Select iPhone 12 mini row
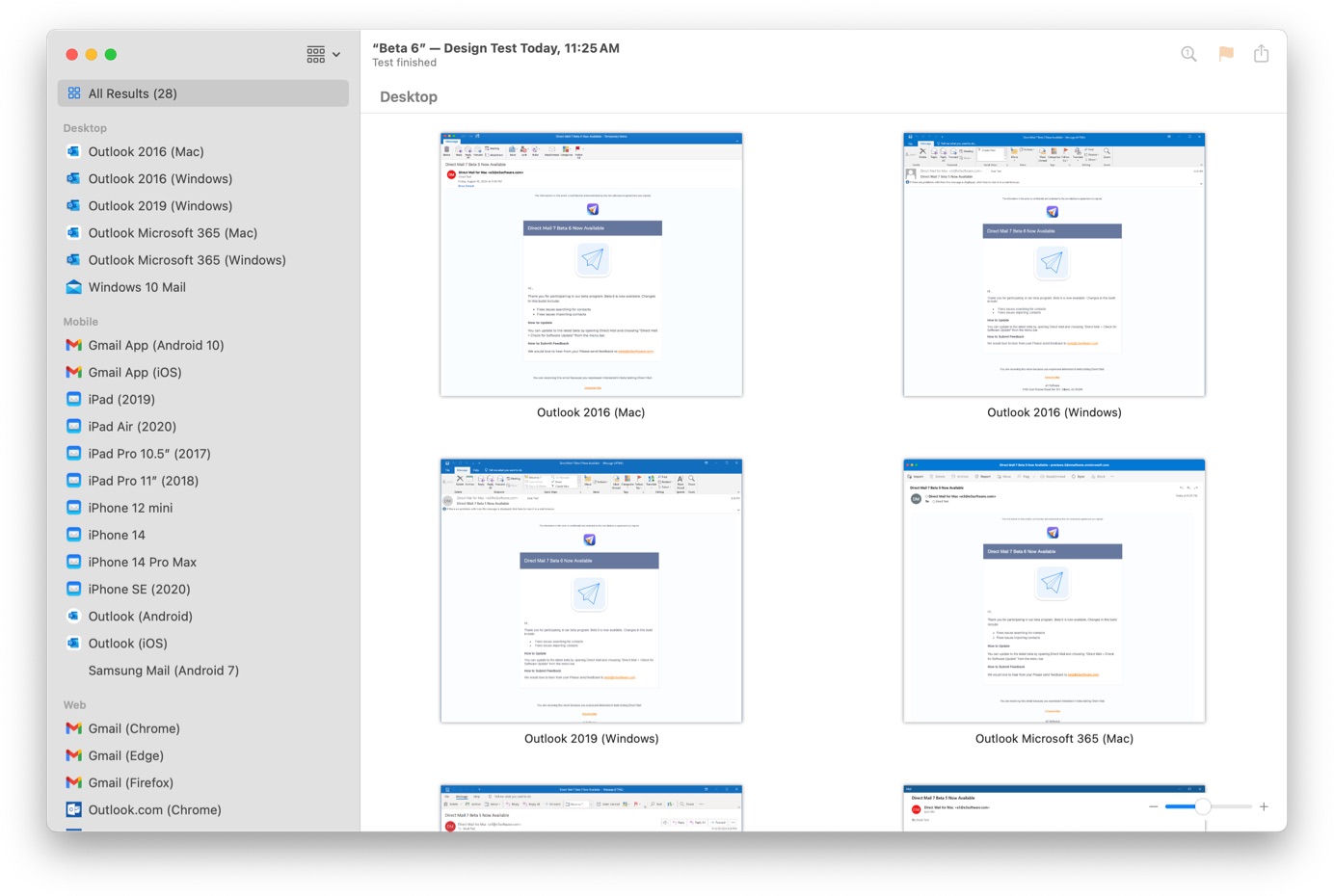Screen dimensions: 1334x896 point(203,507)
